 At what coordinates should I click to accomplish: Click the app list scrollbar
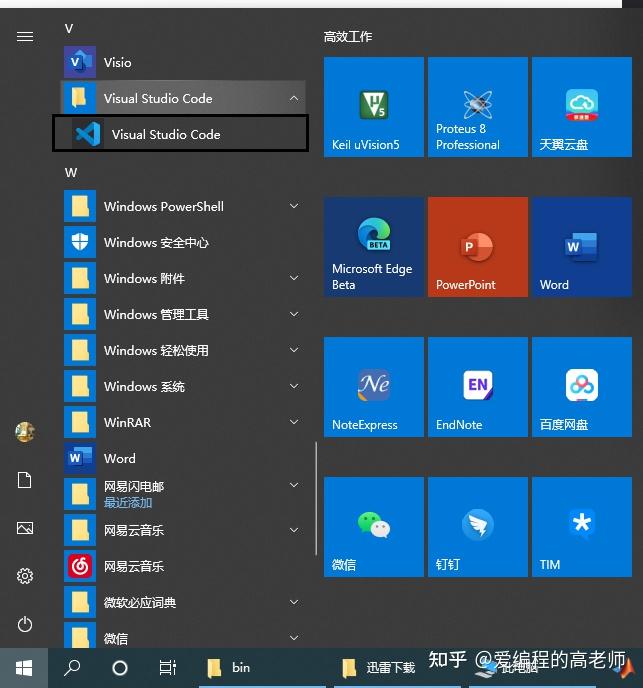point(316,498)
